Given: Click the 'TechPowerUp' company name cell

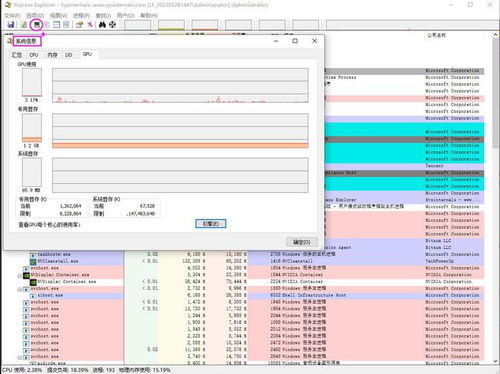Looking at the screenshot, I should [x=439, y=261].
